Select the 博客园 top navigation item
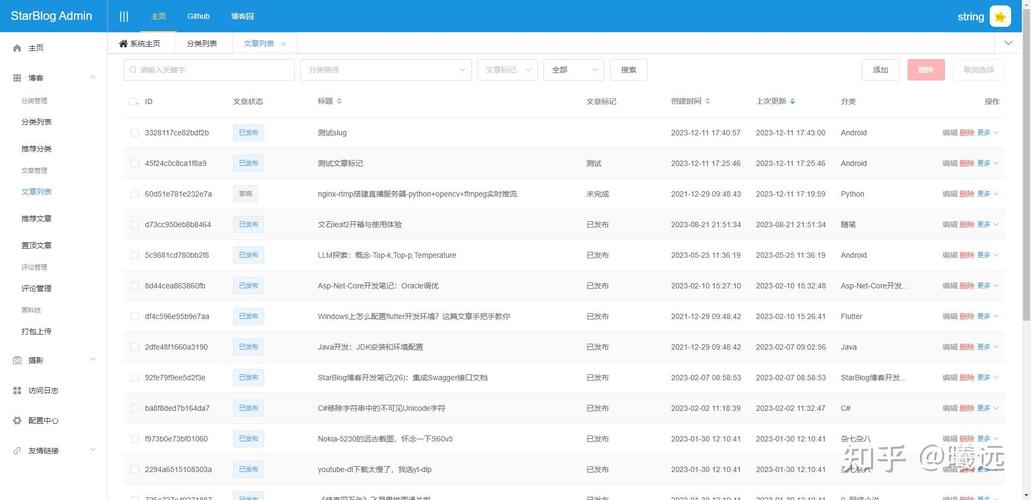The width and height of the screenshot is (1031, 500). 242,16
